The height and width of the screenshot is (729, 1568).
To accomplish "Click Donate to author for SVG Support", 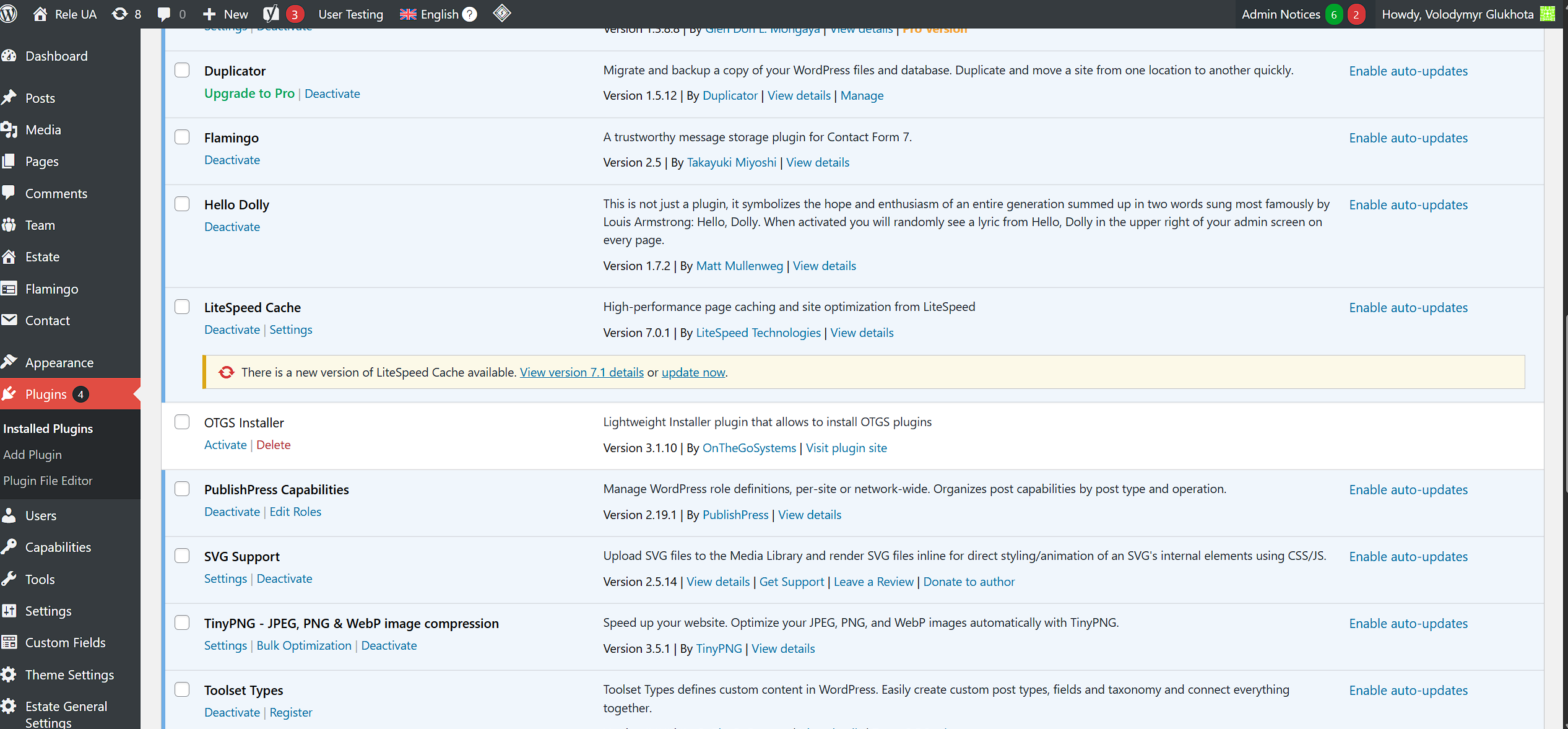I will coord(969,582).
